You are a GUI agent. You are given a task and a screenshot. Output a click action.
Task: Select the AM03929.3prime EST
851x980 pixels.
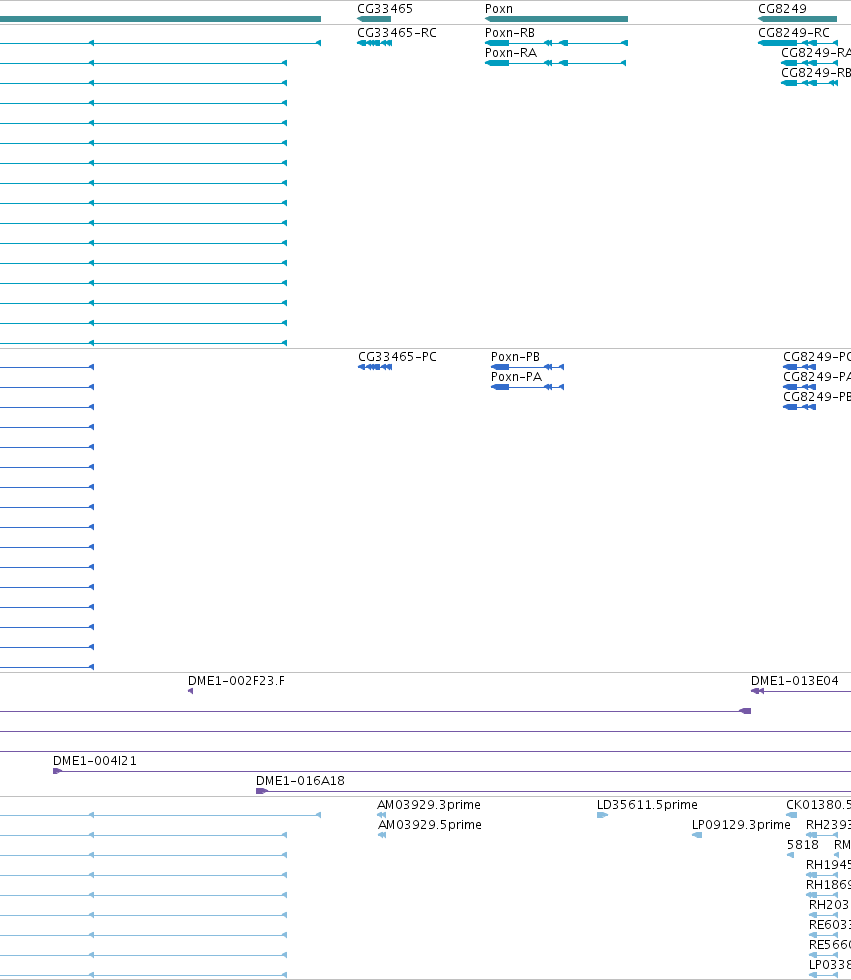382,815
